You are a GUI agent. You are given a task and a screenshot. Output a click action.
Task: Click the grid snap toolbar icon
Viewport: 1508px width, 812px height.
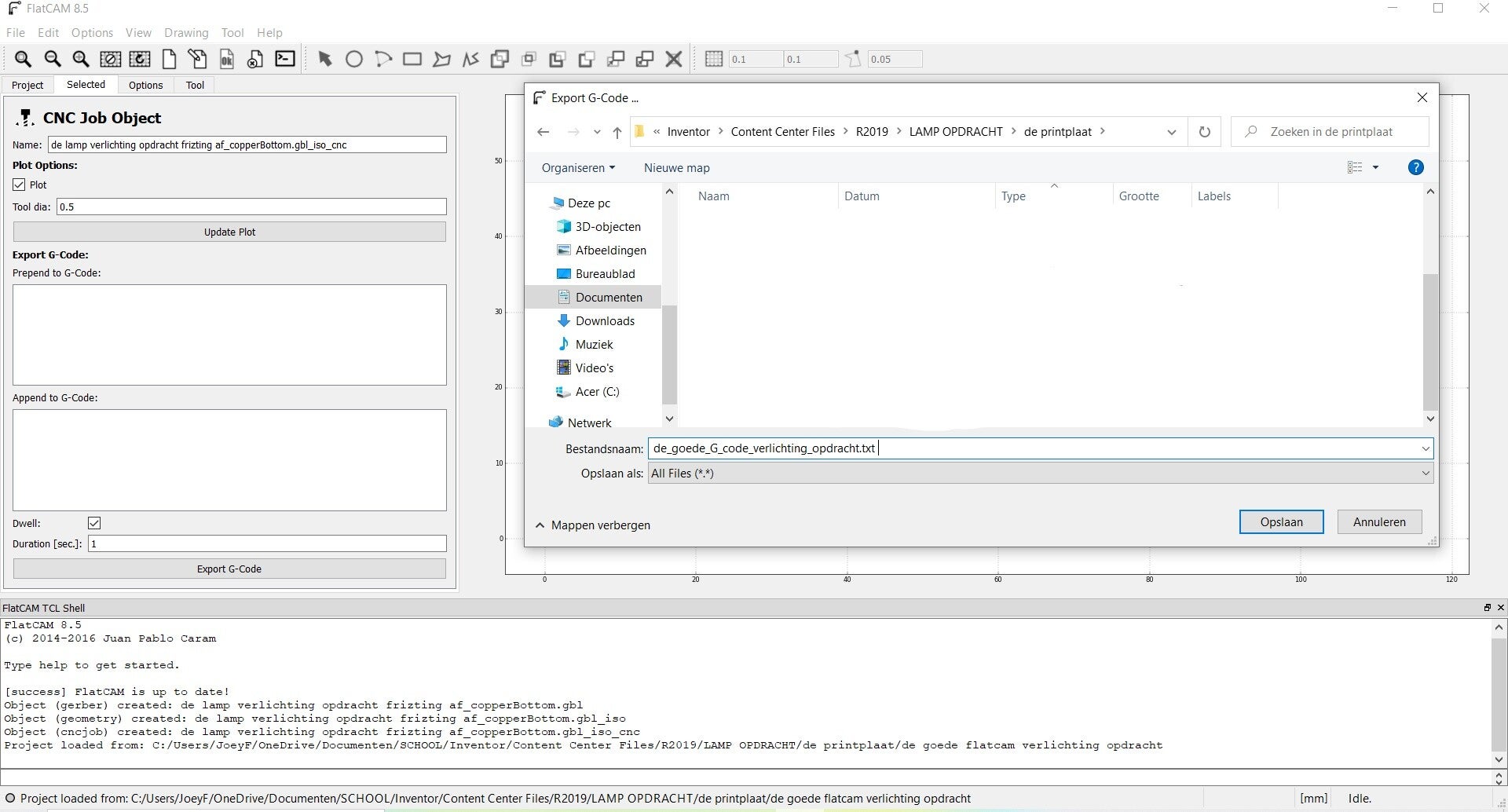point(713,59)
